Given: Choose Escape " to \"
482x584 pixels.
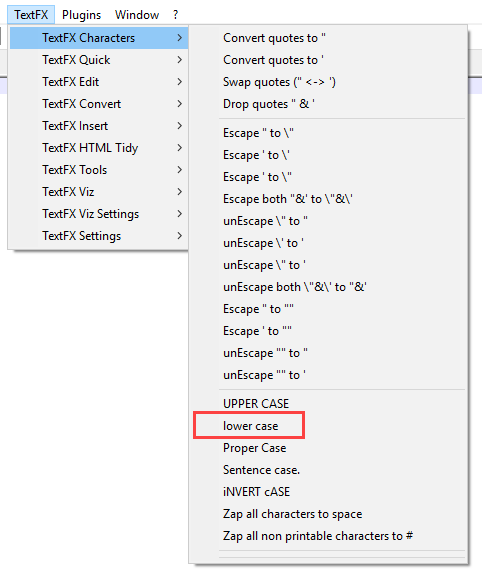Looking at the screenshot, I should click(328, 133).
